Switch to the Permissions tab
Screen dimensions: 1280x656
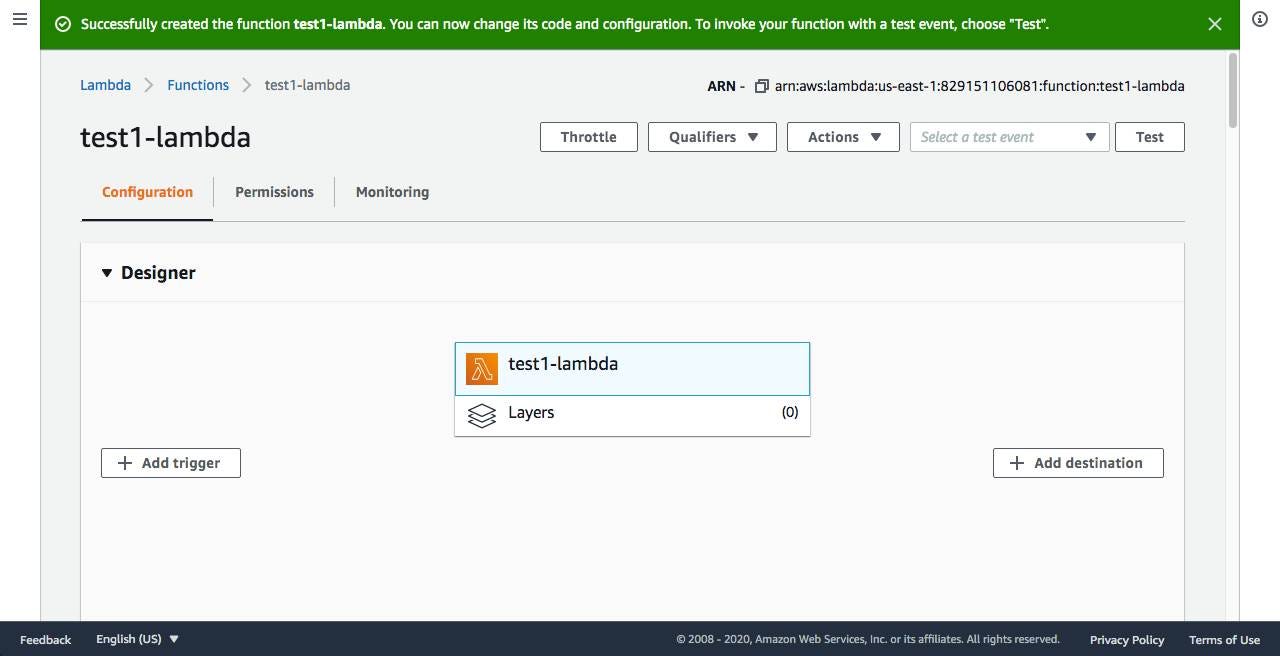[x=274, y=192]
